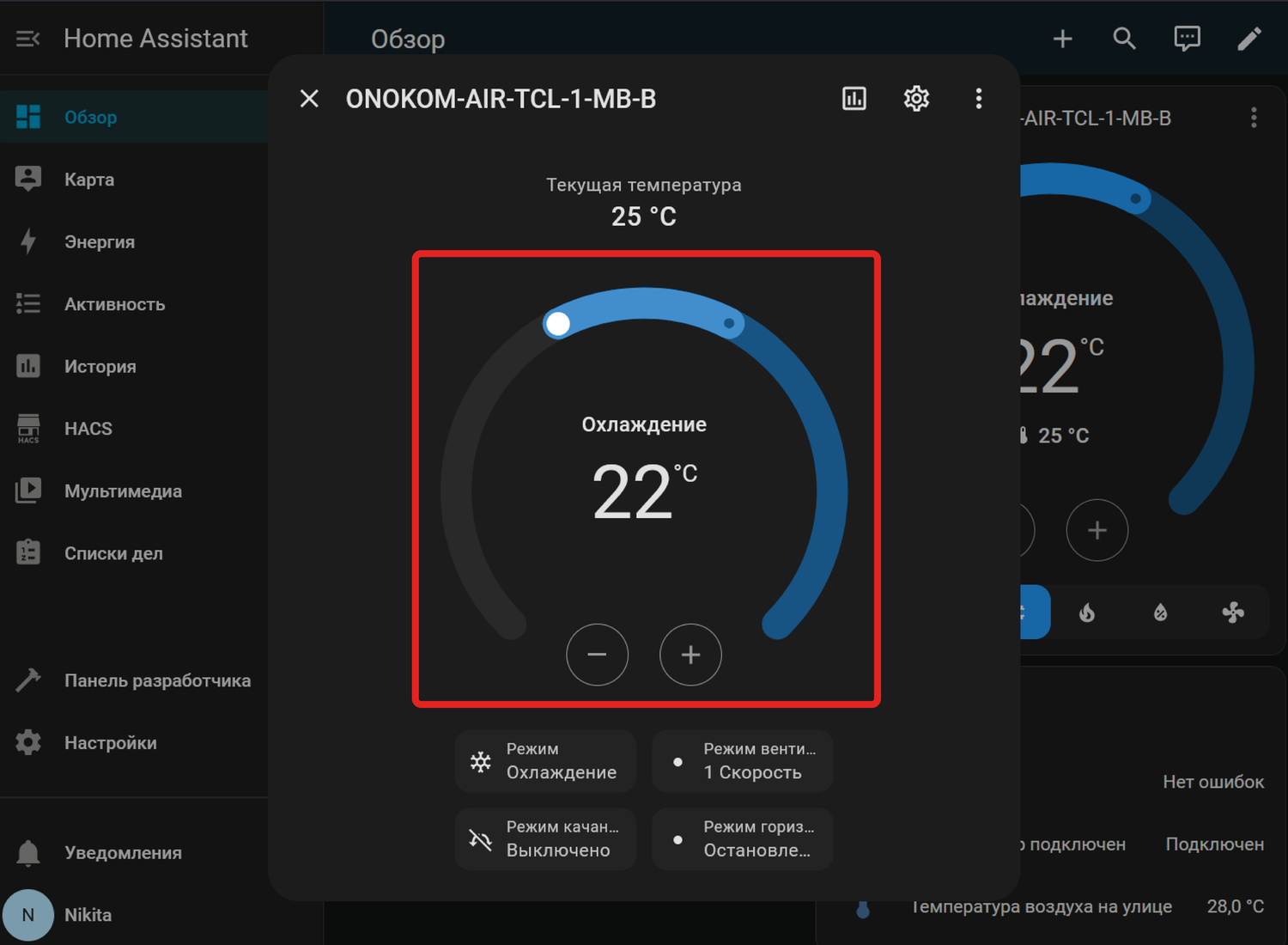Open the fan mode 1 Скорость dropdown
This screenshot has height=945, width=1288.
[x=743, y=761]
